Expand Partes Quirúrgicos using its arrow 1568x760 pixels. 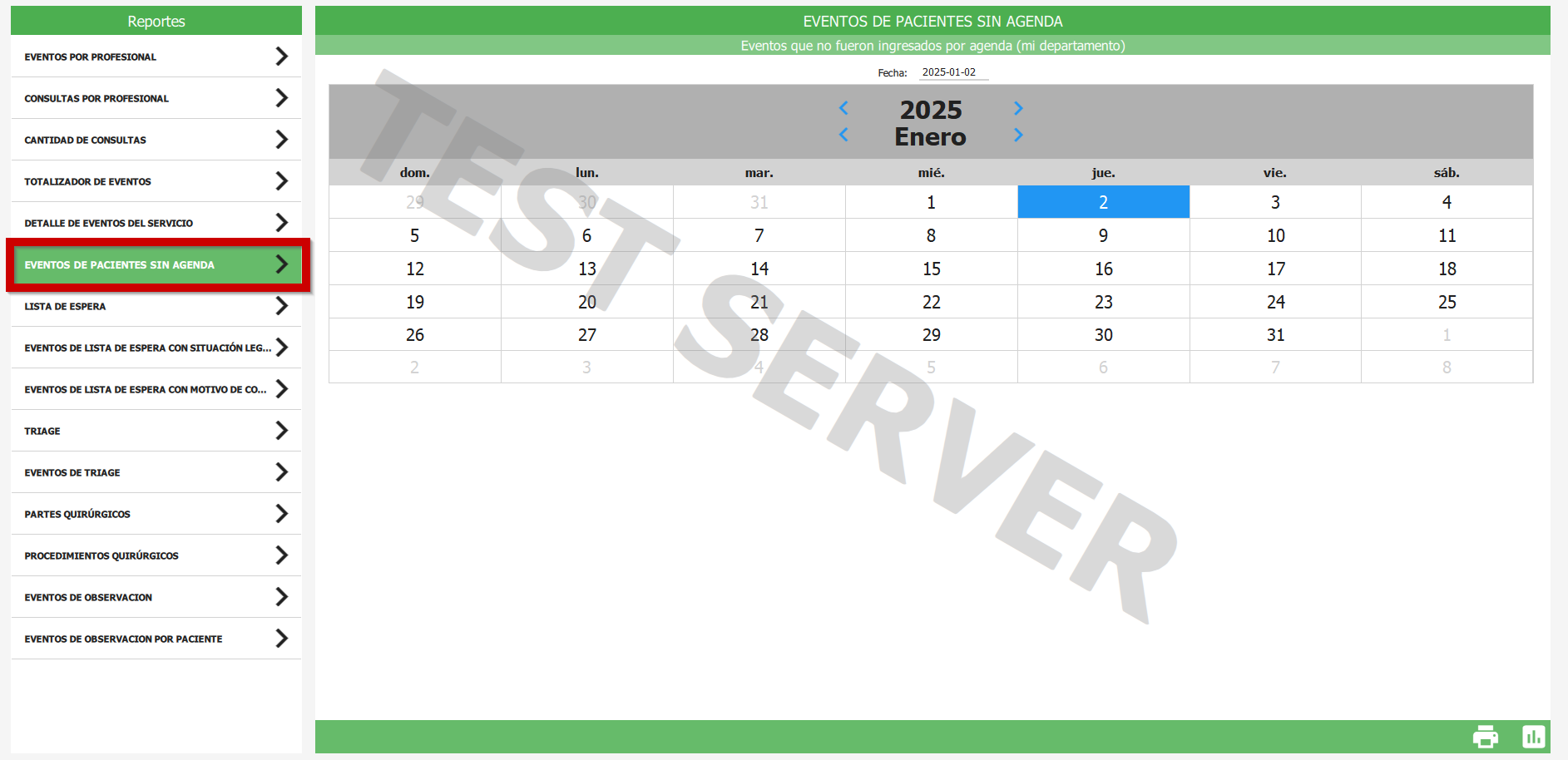(x=282, y=514)
